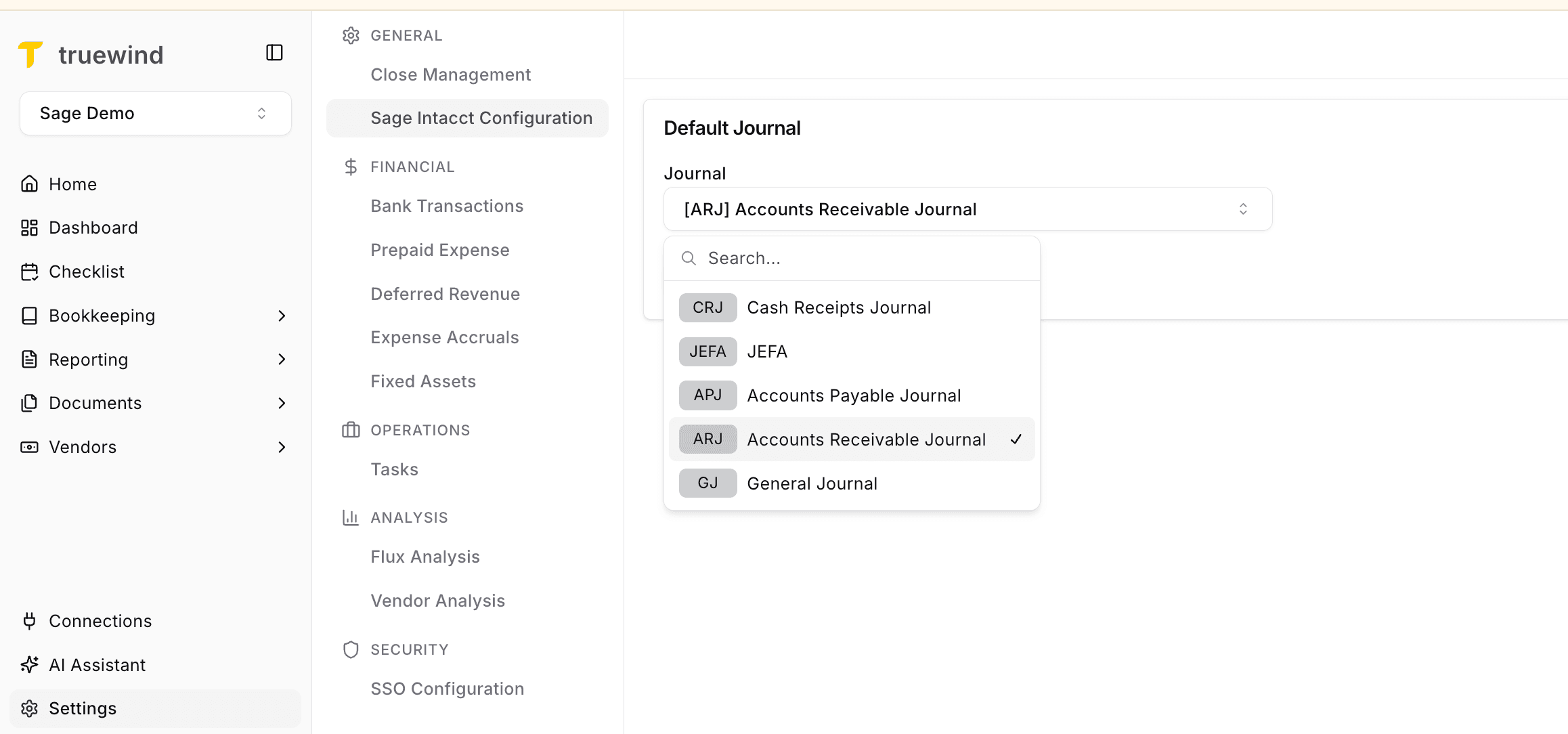Image resolution: width=1568 pixels, height=734 pixels.
Task: Click the Settings gear icon
Action: [29, 708]
